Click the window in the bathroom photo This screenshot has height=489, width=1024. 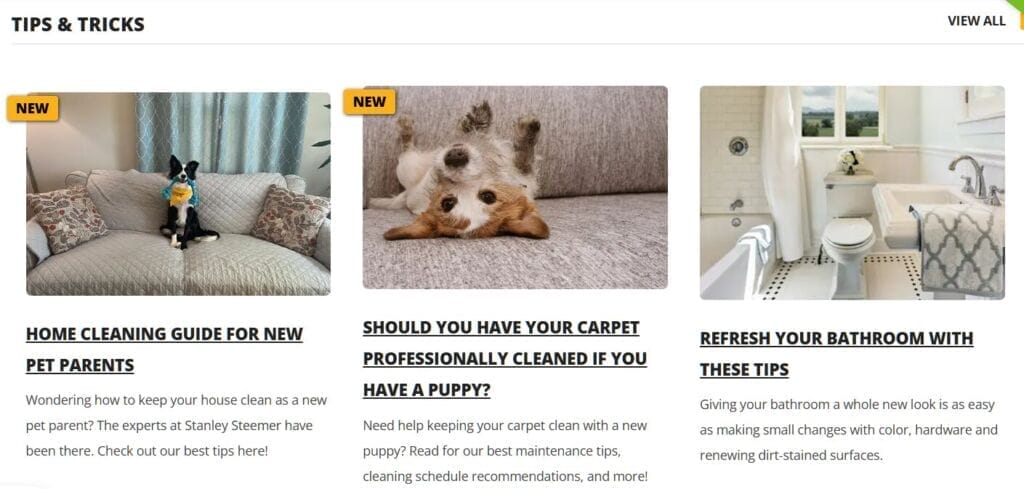pos(840,113)
